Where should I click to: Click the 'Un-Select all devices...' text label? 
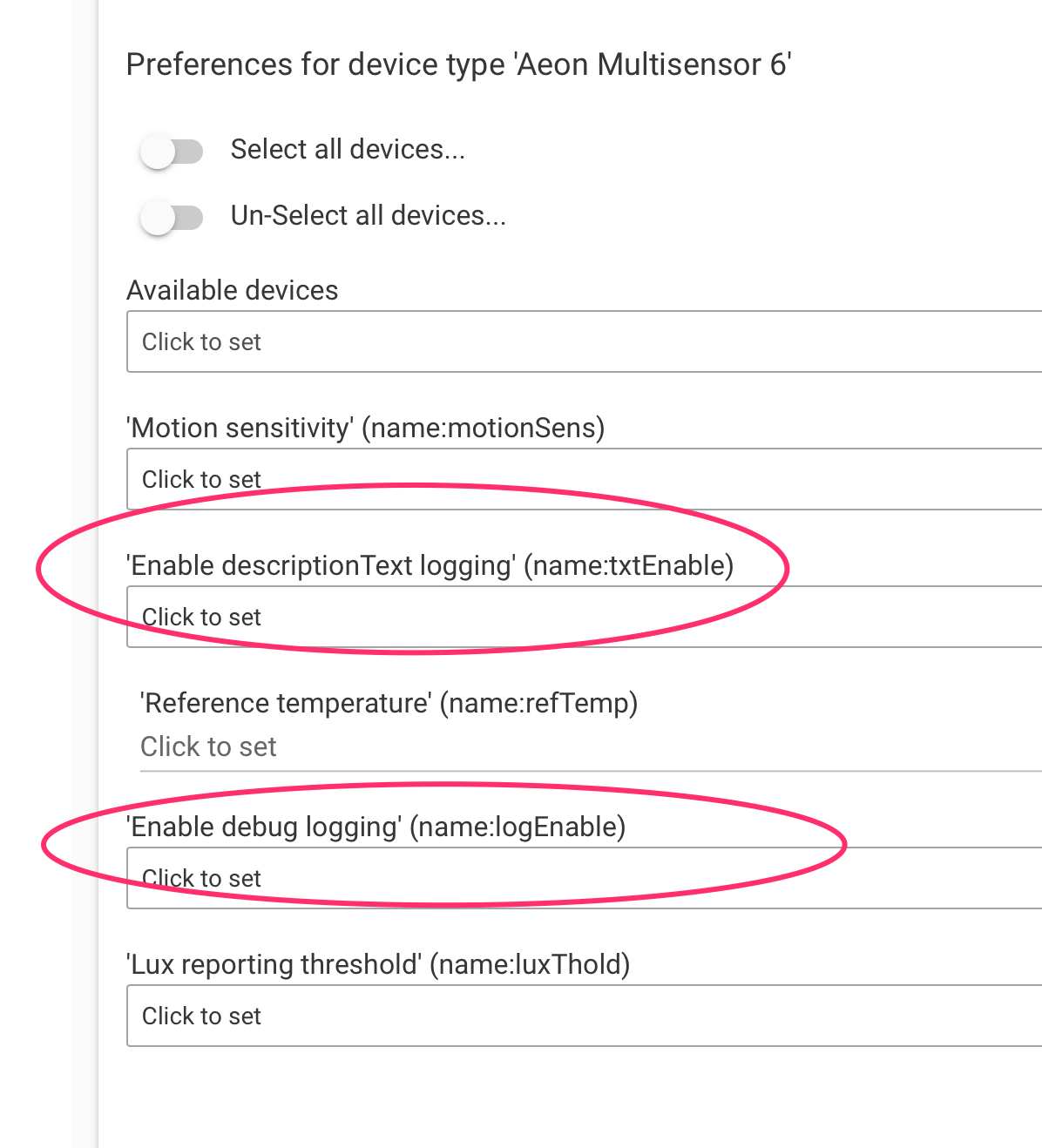tap(369, 215)
